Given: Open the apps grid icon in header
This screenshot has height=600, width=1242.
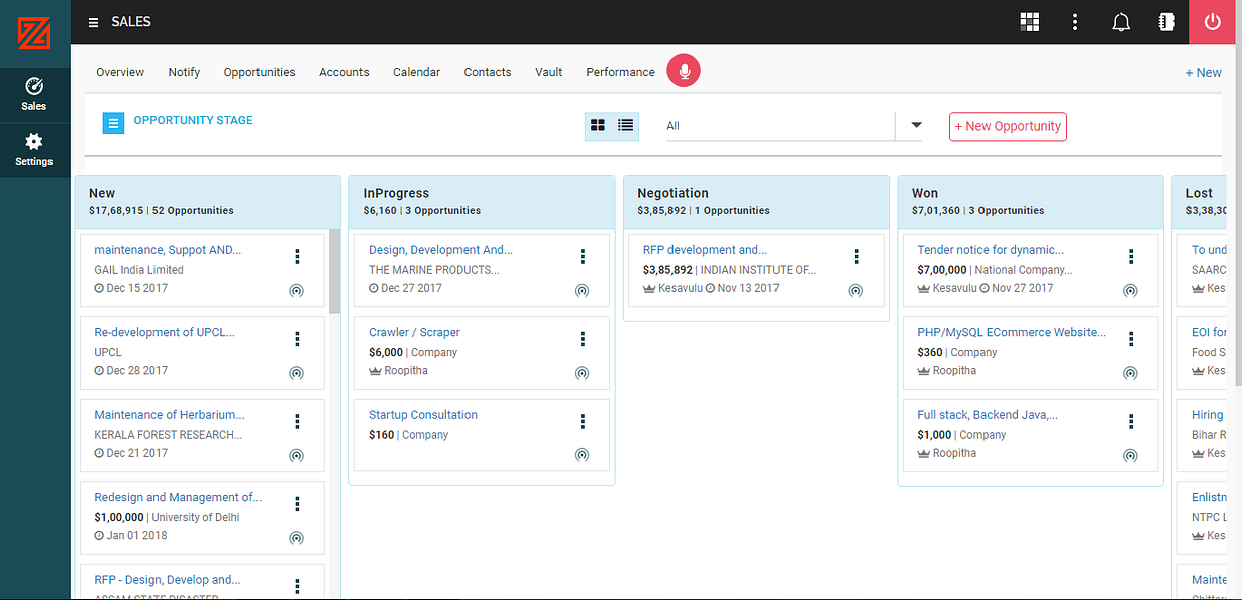Looking at the screenshot, I should (1030, 22).
